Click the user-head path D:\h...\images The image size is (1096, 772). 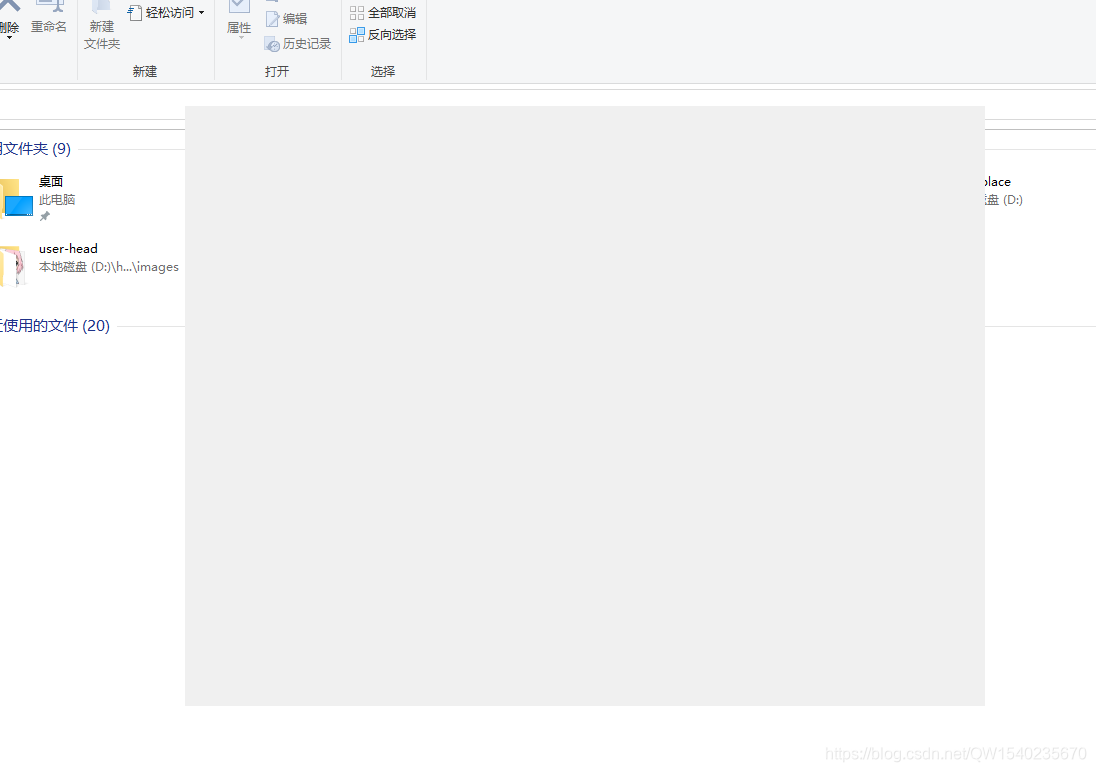click(108, 267)
